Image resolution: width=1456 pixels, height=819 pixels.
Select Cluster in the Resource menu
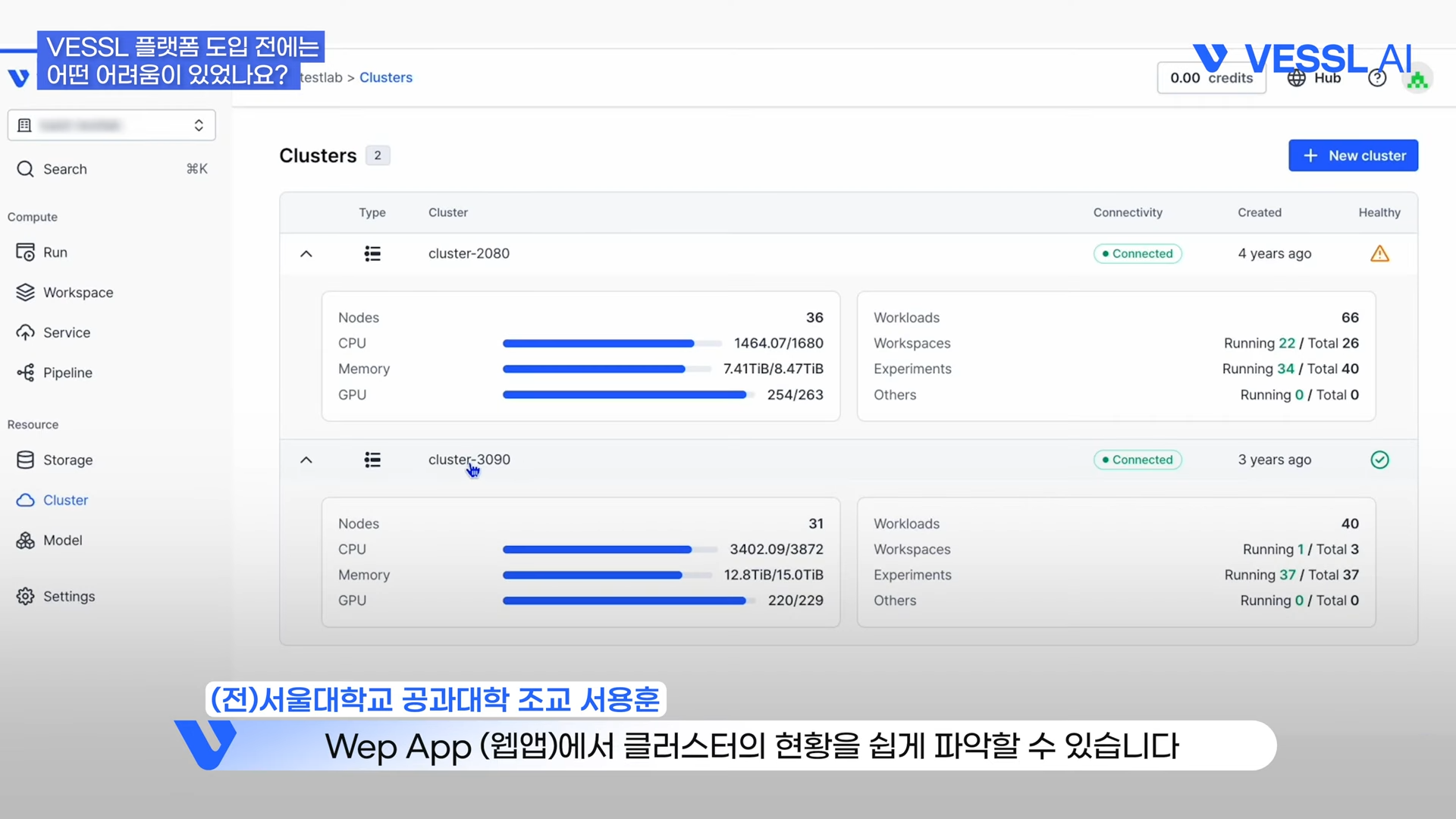(65, 500)
